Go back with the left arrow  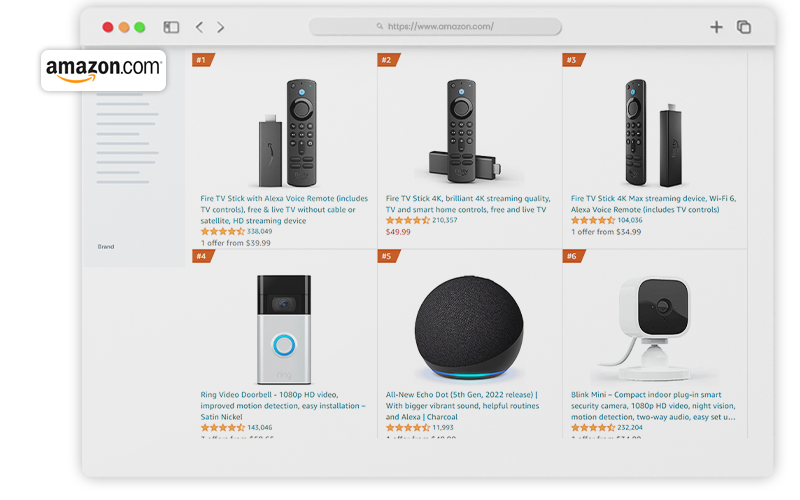(x=199, y=27)
